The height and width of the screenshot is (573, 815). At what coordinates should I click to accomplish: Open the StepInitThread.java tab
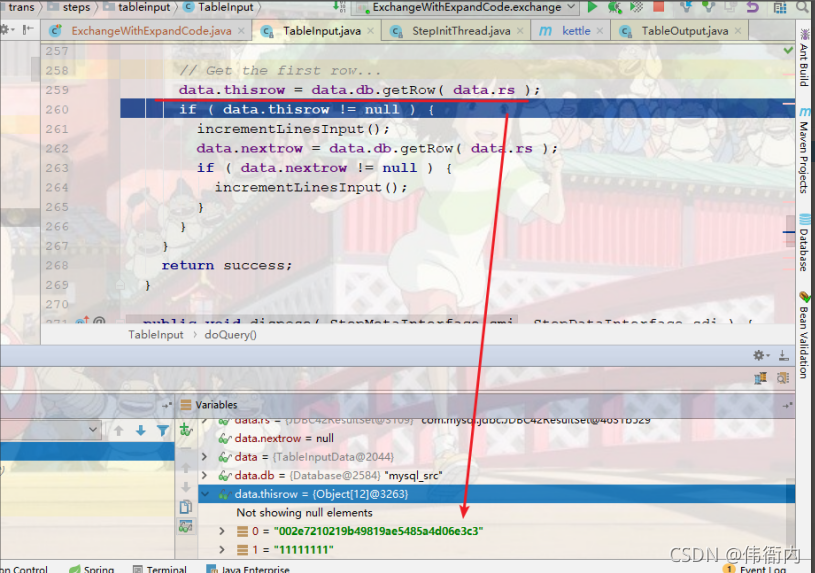(456, 31)
